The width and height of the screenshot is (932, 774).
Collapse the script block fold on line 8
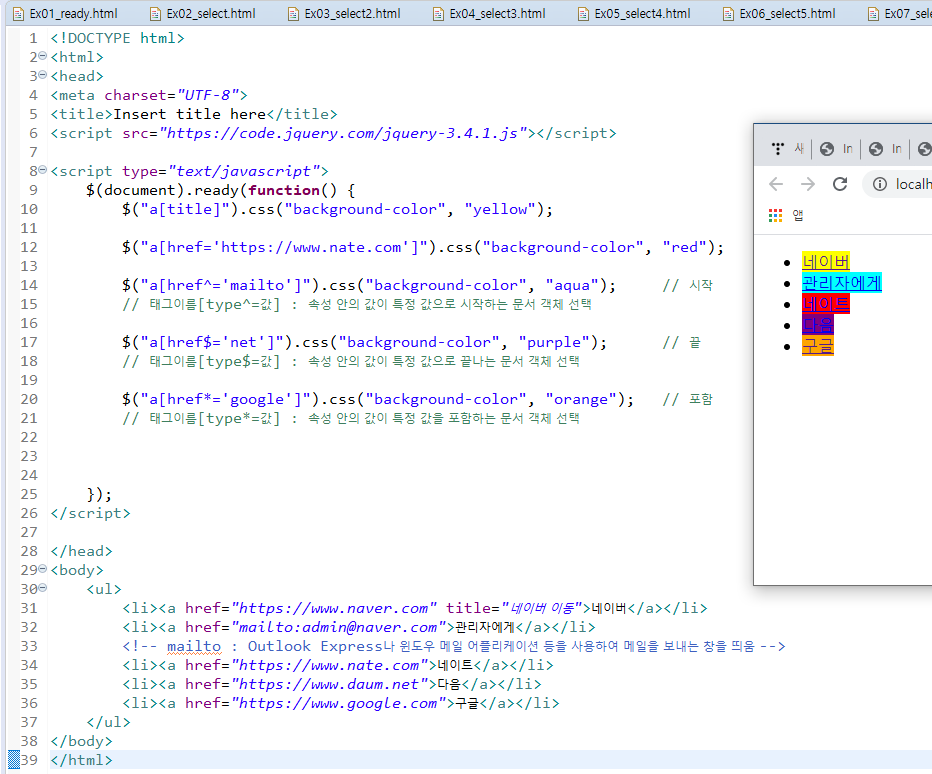(x=43, y=170)
